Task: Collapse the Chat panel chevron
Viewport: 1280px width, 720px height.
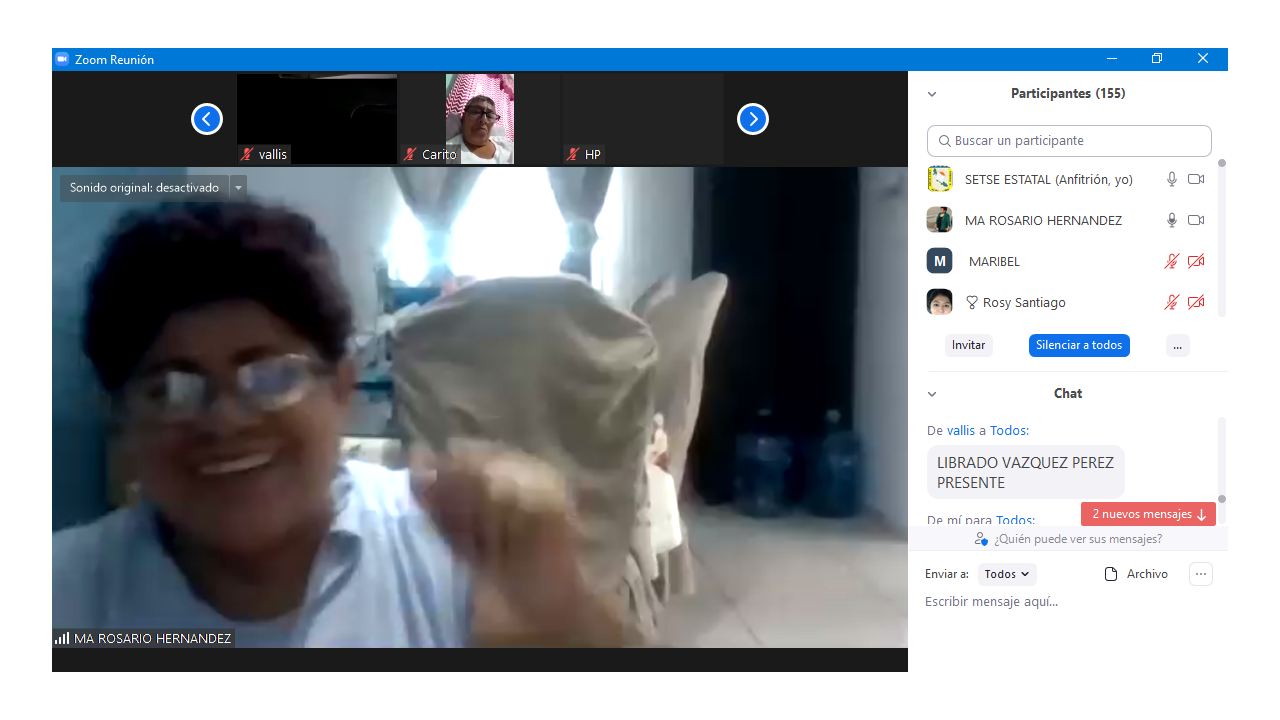Action: pos(932,394)
